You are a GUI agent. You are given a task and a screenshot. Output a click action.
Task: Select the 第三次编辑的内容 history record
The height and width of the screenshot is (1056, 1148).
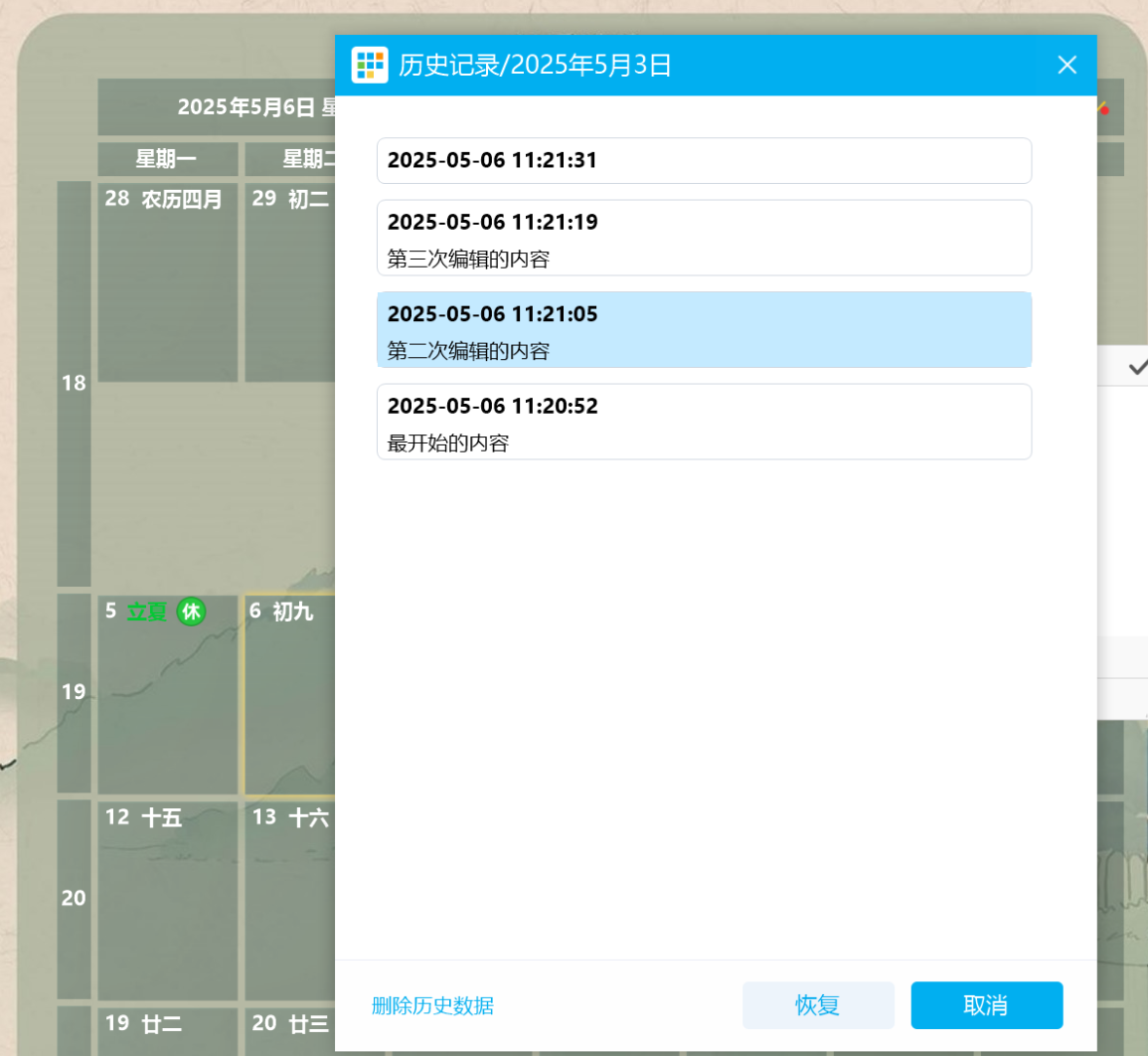pyautogui.click(x=704, y=239)
